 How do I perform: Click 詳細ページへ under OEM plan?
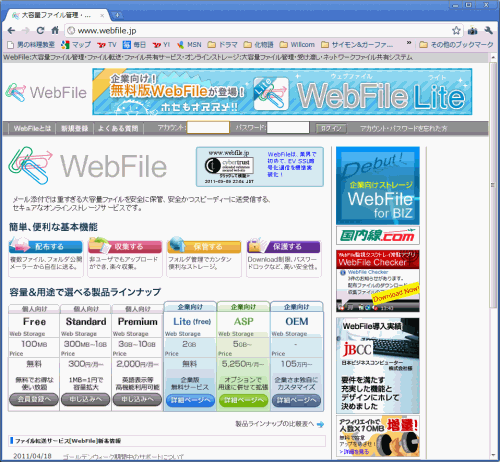pyautogui.click(x=296, y=400)
